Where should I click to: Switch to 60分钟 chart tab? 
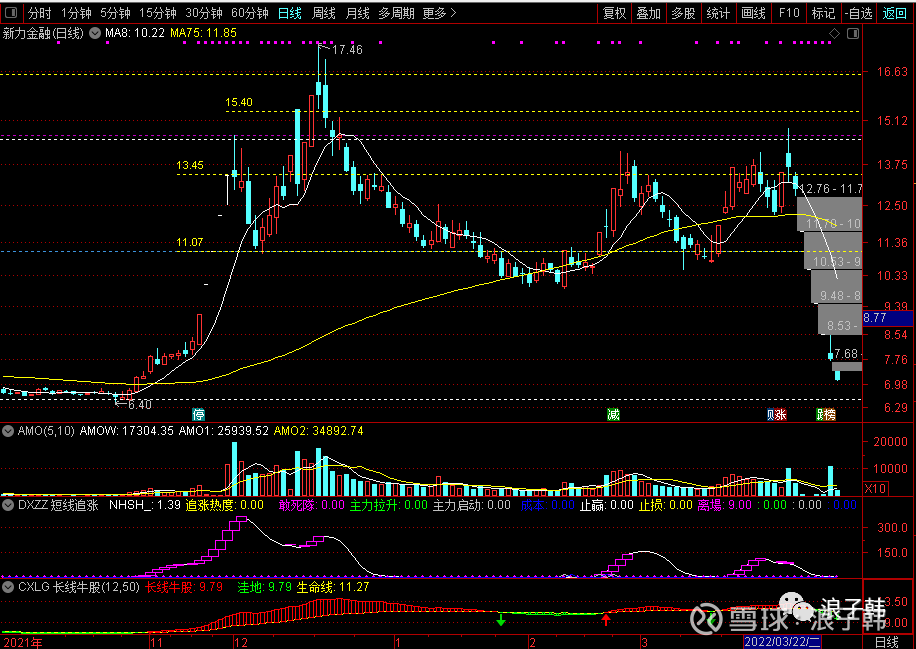[x=249, y=13]
